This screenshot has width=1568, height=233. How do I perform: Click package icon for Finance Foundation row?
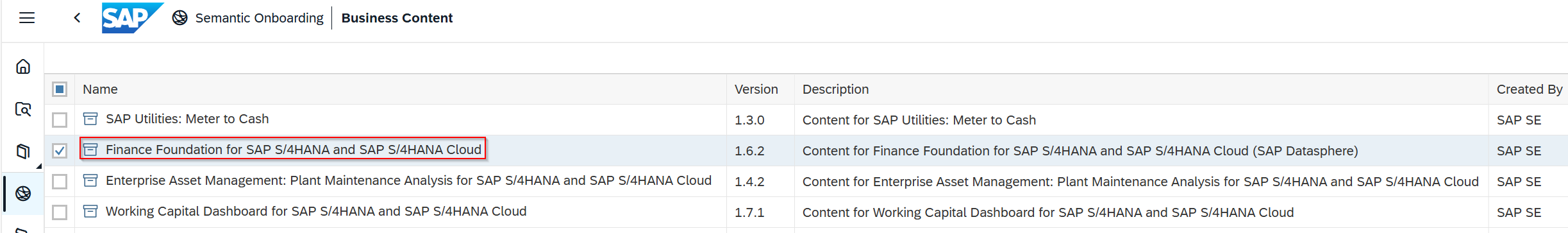click(90, 150)
